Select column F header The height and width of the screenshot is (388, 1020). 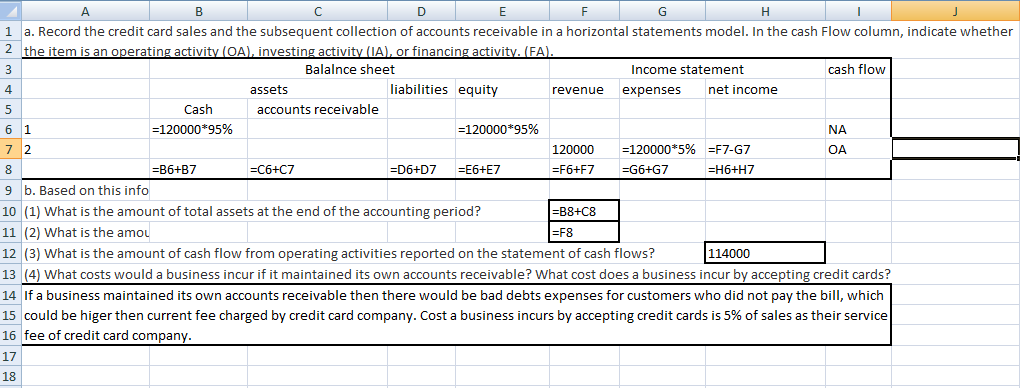(584, 10)
